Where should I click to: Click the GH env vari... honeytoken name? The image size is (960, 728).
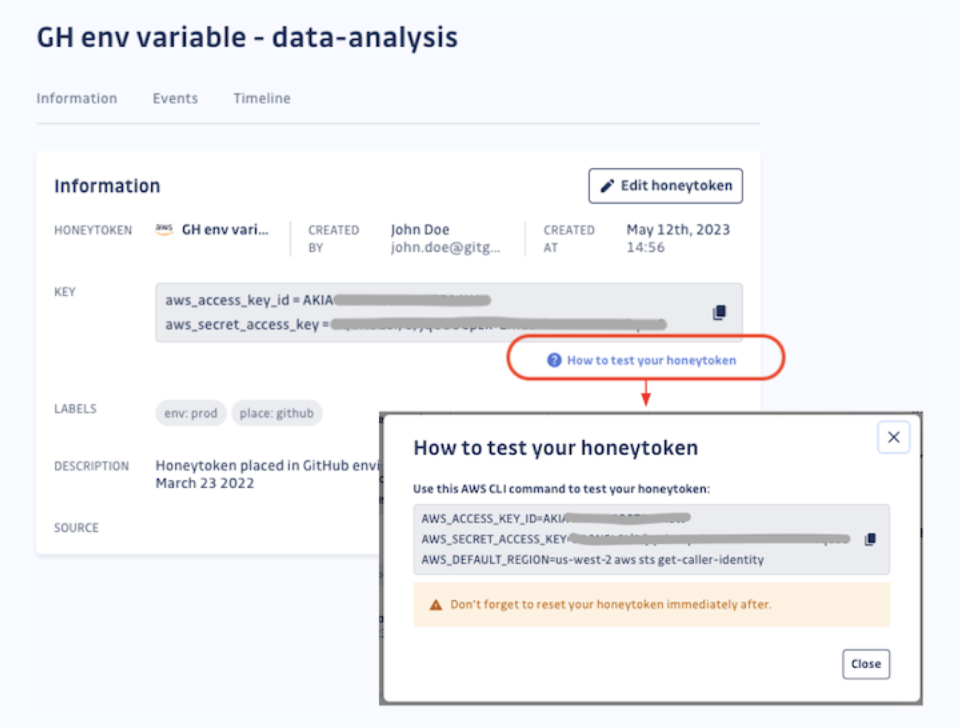(225, 230)
